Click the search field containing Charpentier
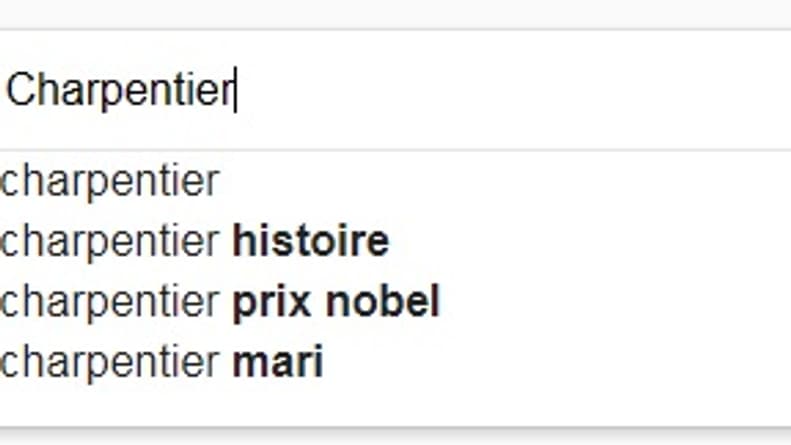Screen dimensions: 791x445 coord(396,90)
